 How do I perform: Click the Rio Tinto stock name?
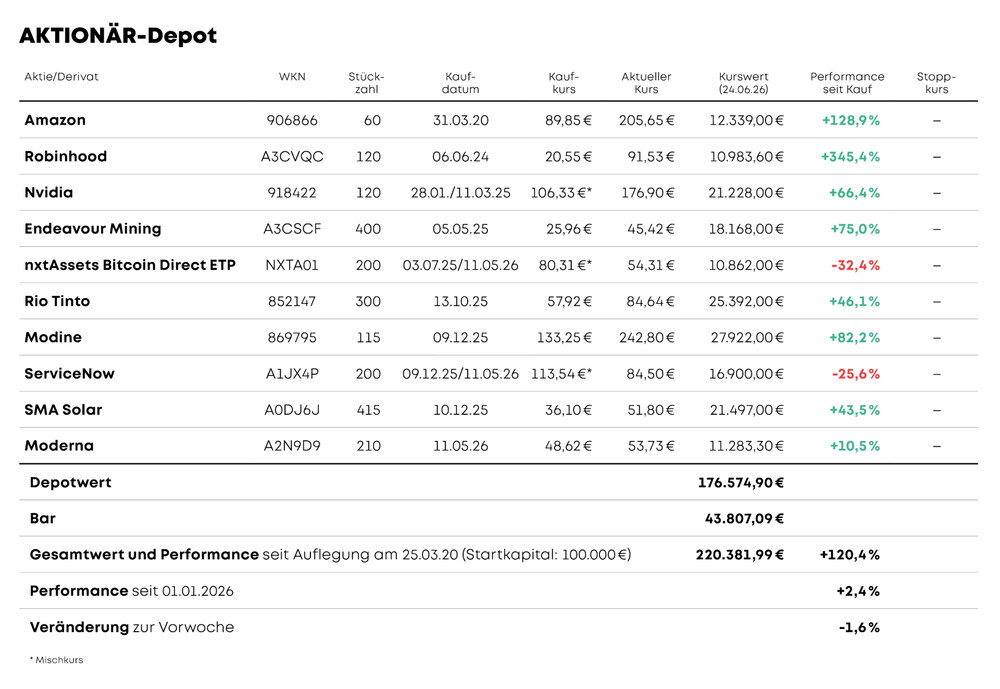(57, 301)
